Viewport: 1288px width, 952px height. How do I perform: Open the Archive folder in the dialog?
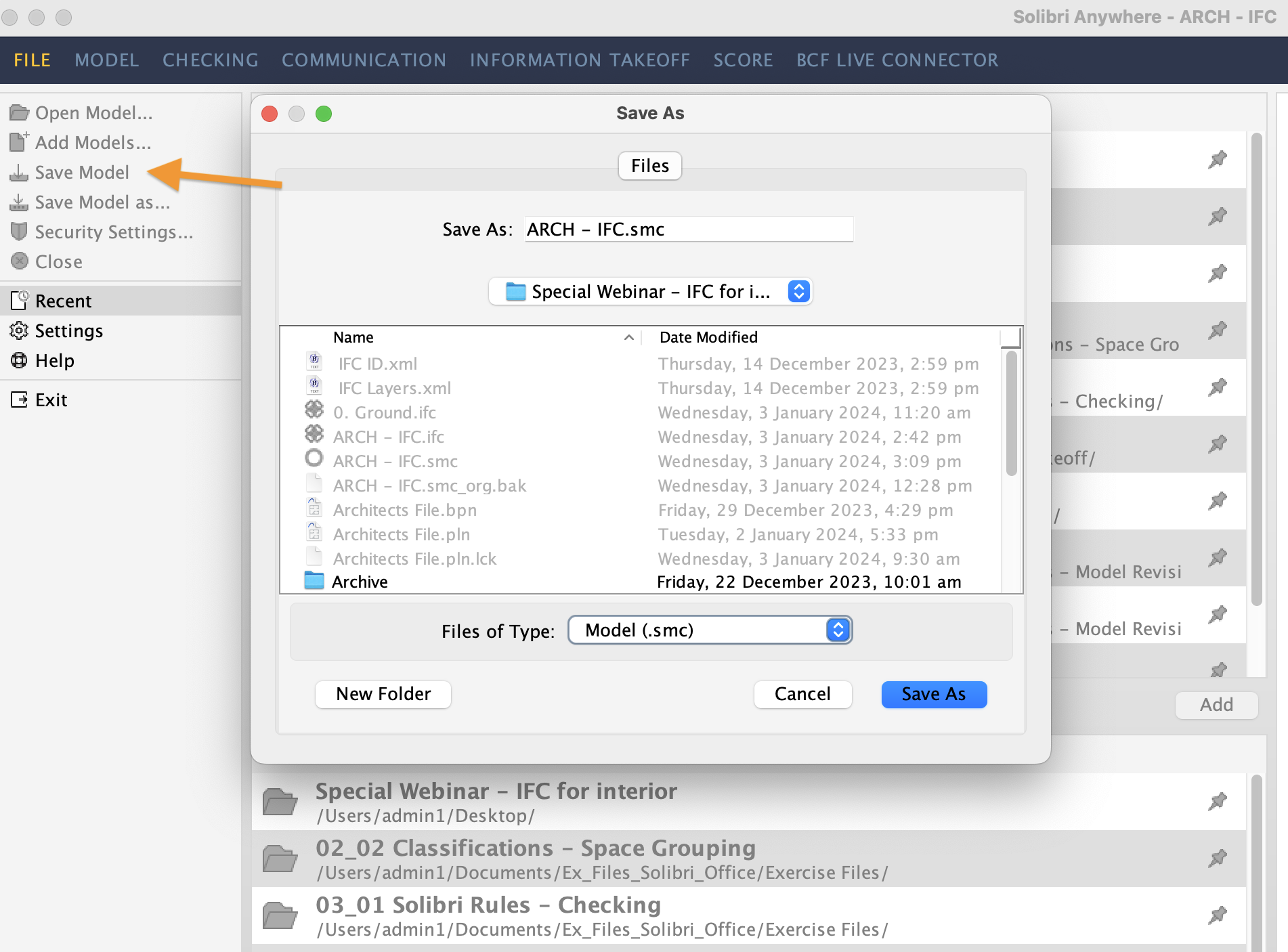[360, 581]
